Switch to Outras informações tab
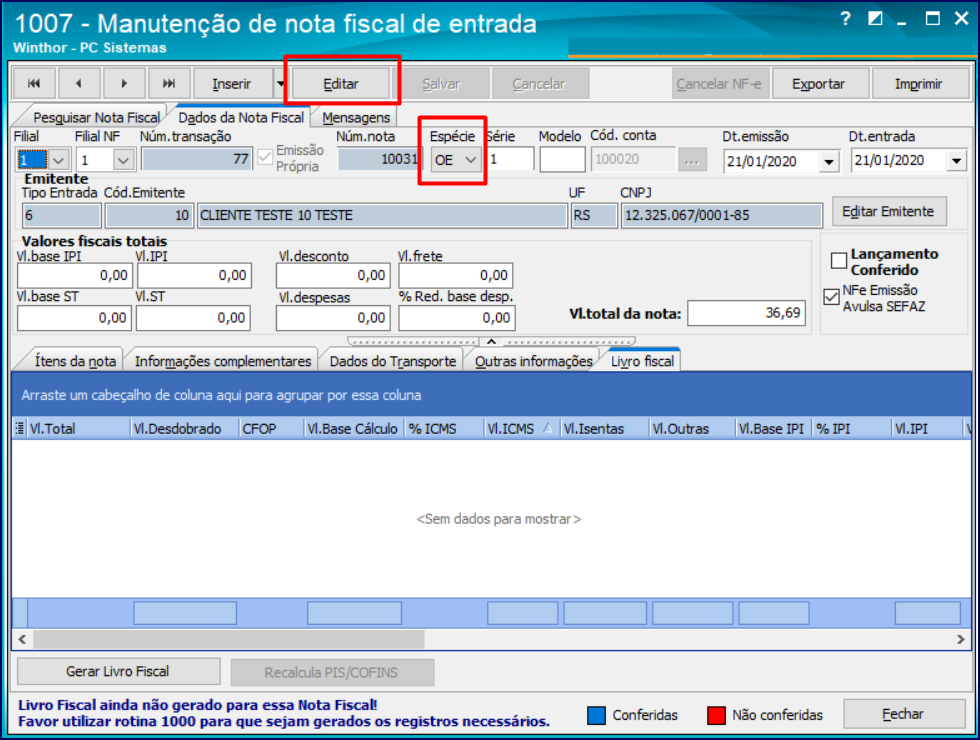 click(x=534, y=361)
